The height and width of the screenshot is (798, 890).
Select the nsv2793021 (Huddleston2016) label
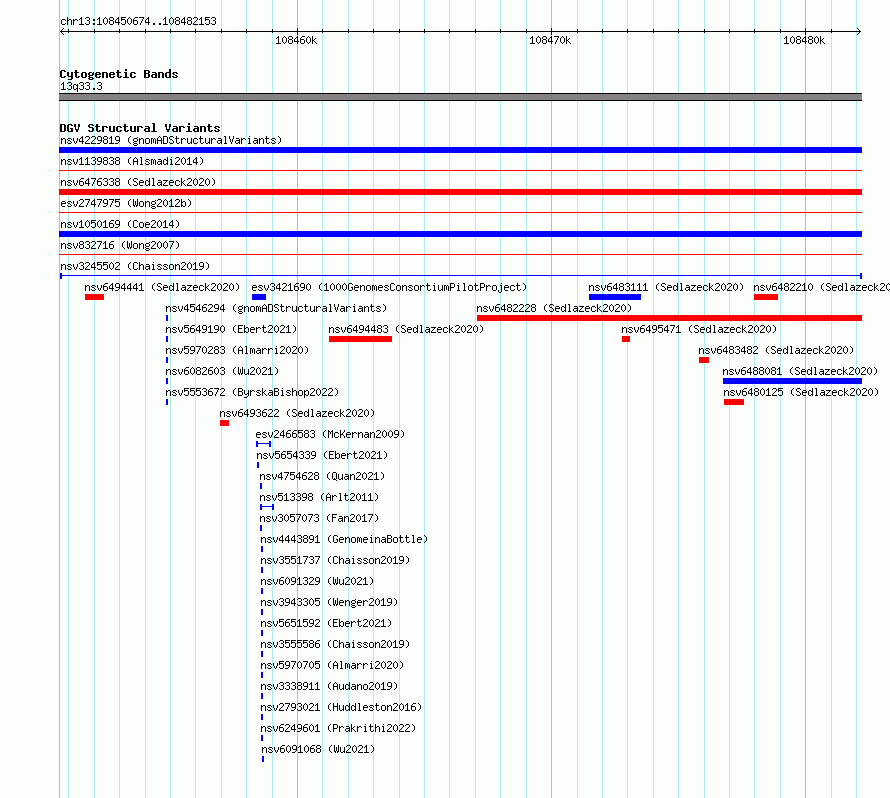click(341, 707)
